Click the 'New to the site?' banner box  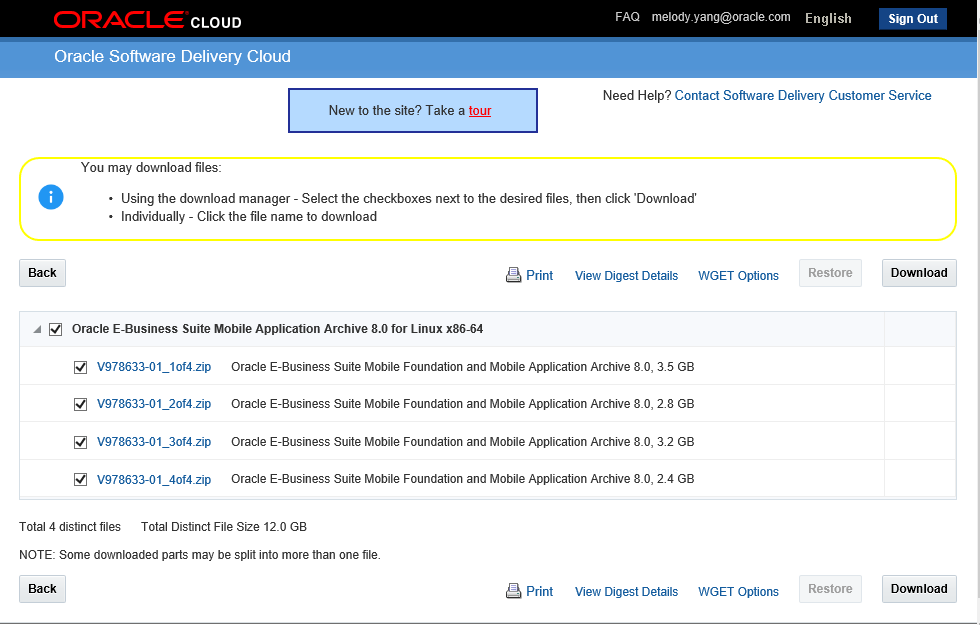coord(412,111)
